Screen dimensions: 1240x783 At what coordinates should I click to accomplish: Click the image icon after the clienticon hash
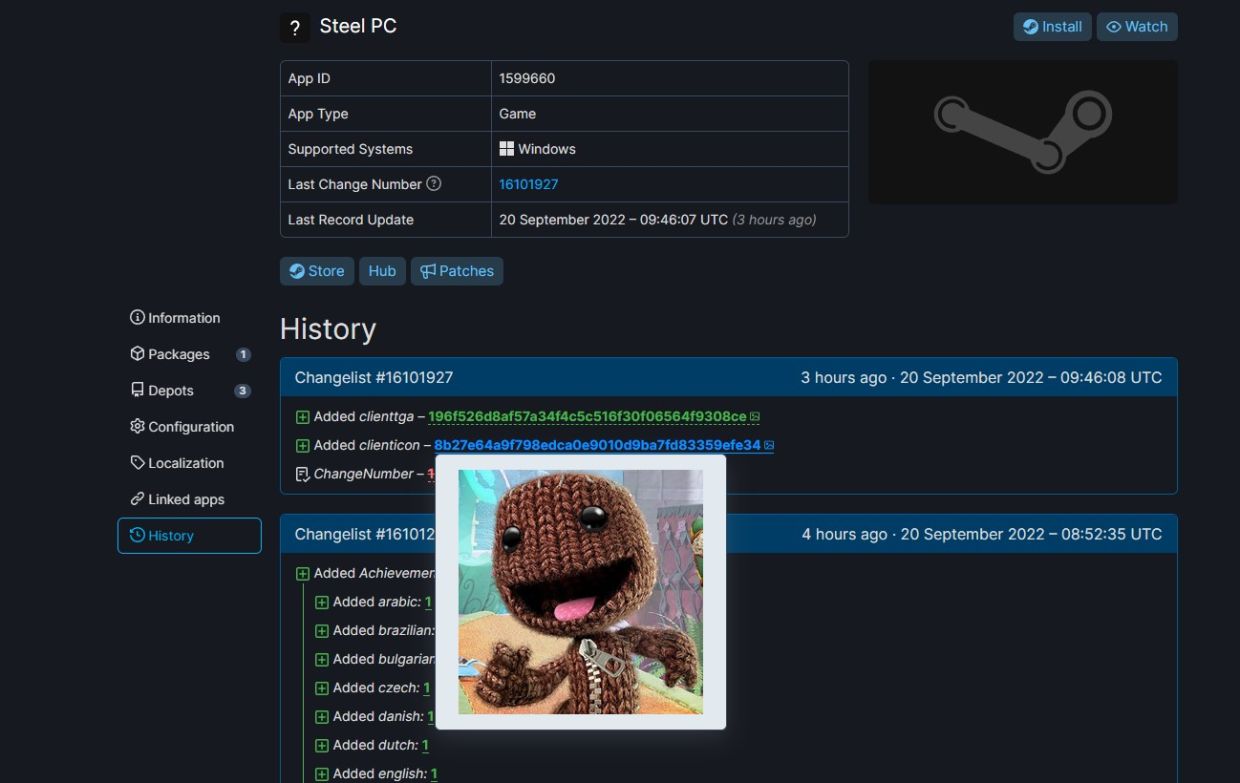coord(769,445)
